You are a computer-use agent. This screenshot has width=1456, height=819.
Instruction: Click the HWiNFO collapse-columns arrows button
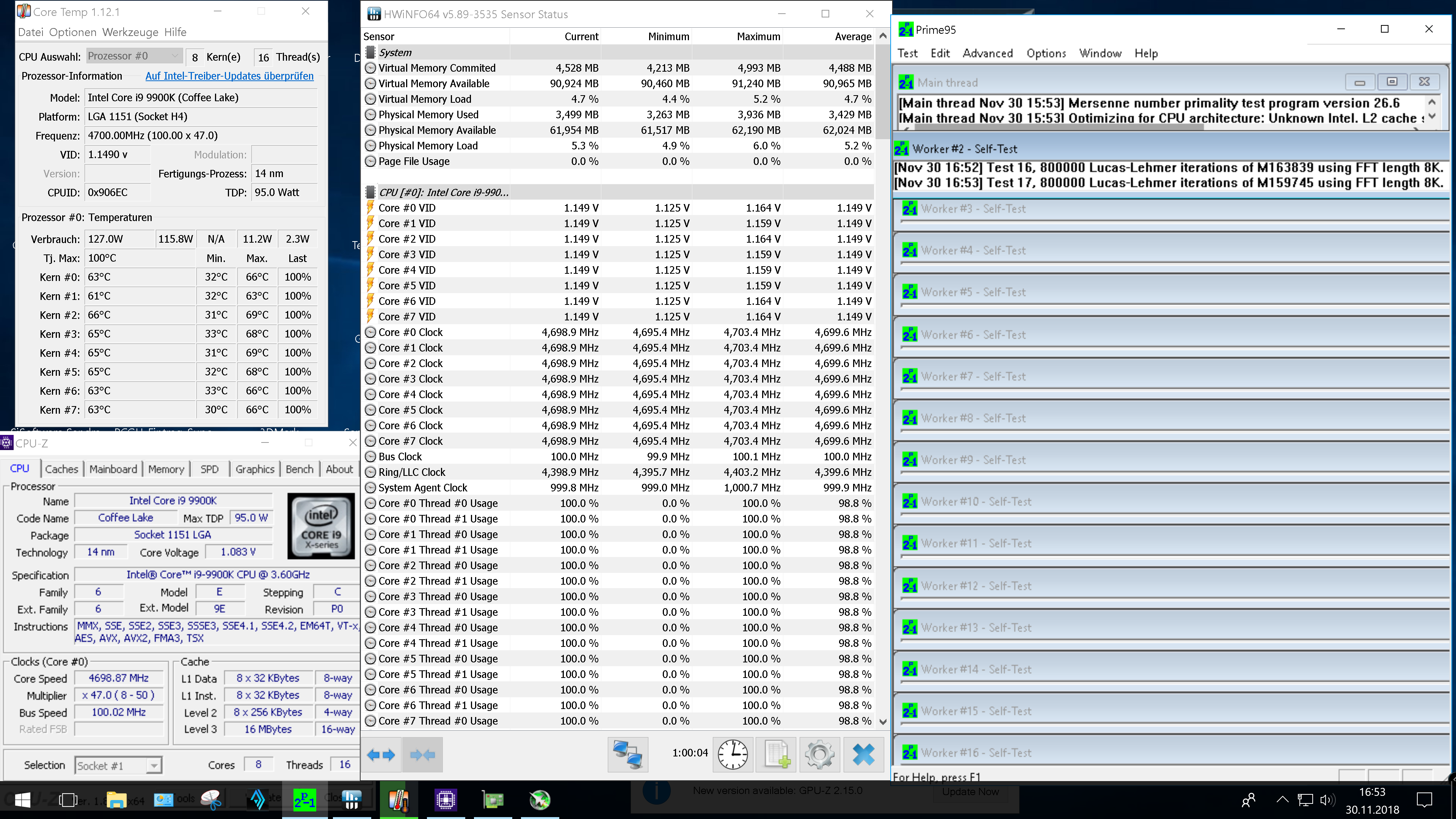(422, 754)
